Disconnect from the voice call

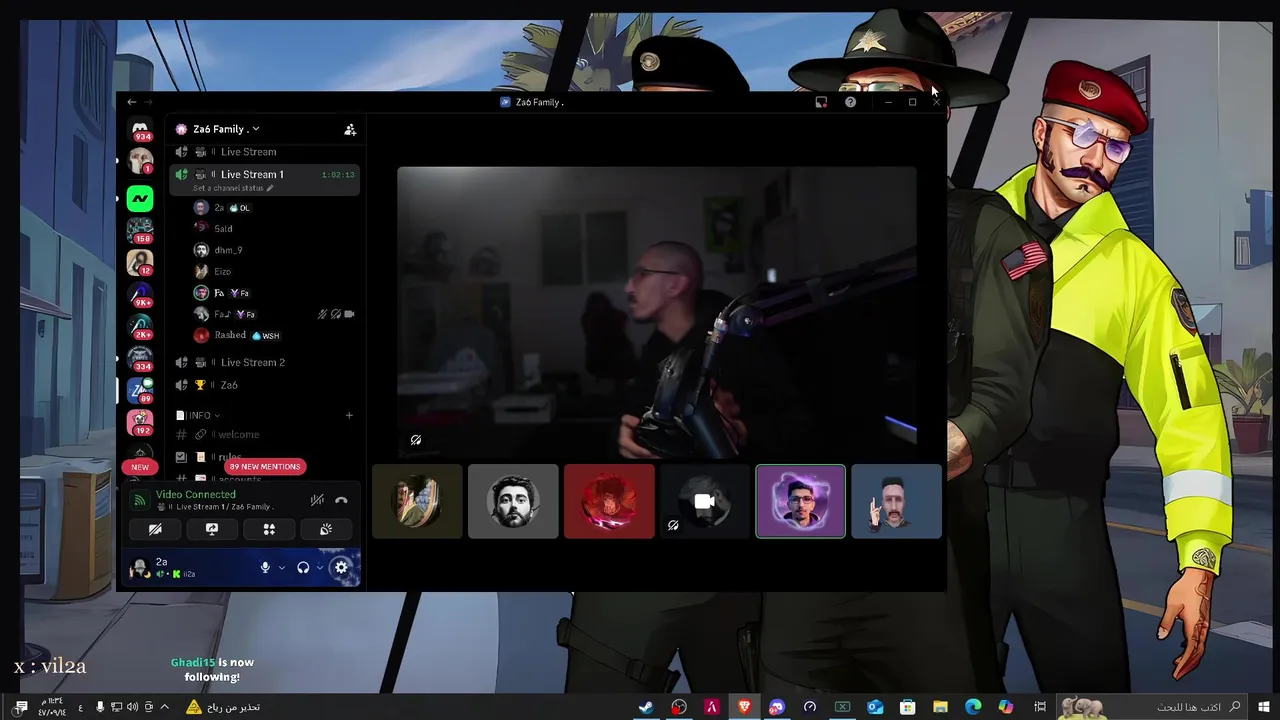pos(341,500)
